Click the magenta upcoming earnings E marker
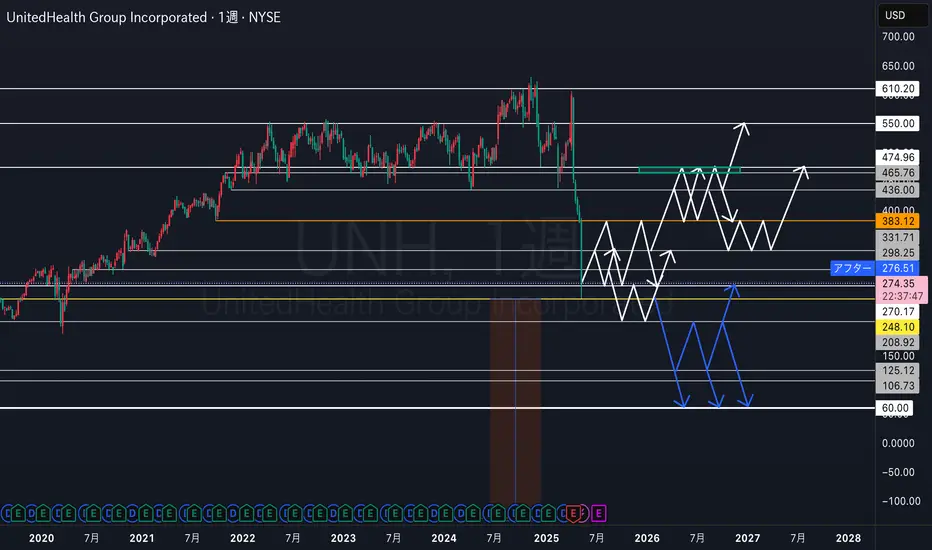The height and width of the screenshot is (550, 932). 599,513
